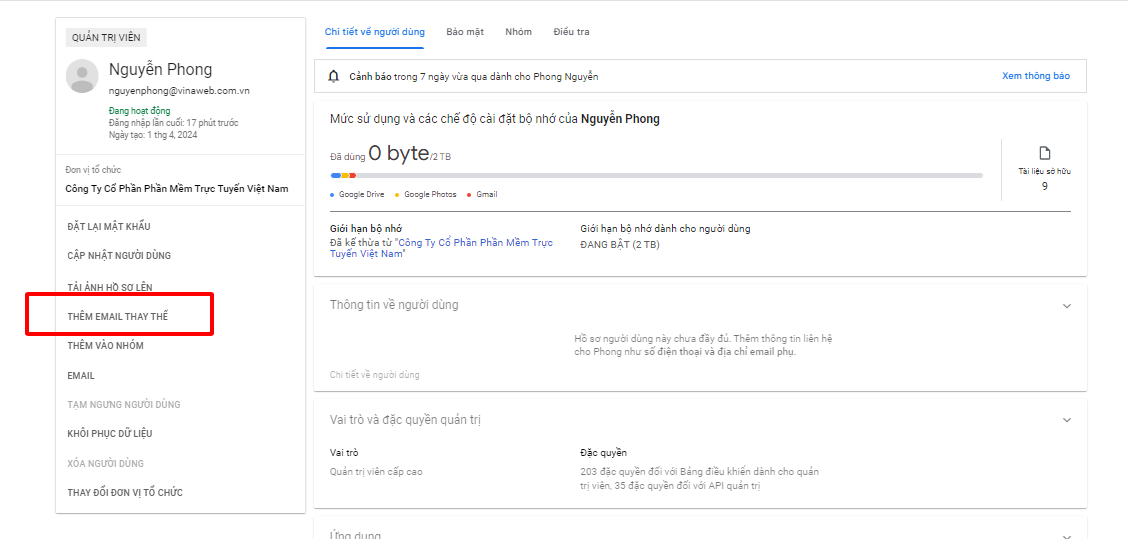Click the owned documents file icon

pos(1045,153)
